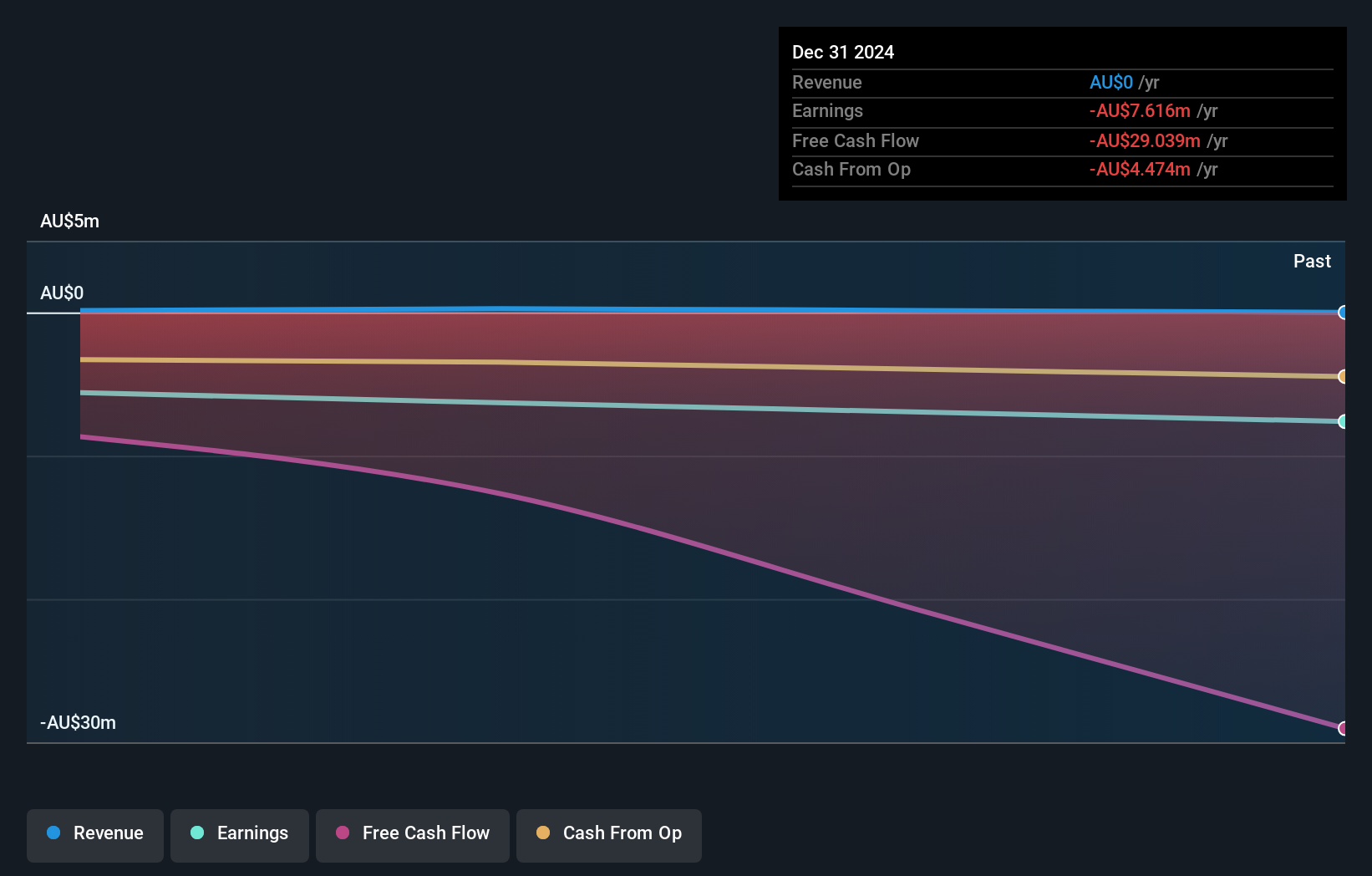Click the 'Cash From Op' tooltip label
This screenshot has width=1372, height=876.
[851, 169]
